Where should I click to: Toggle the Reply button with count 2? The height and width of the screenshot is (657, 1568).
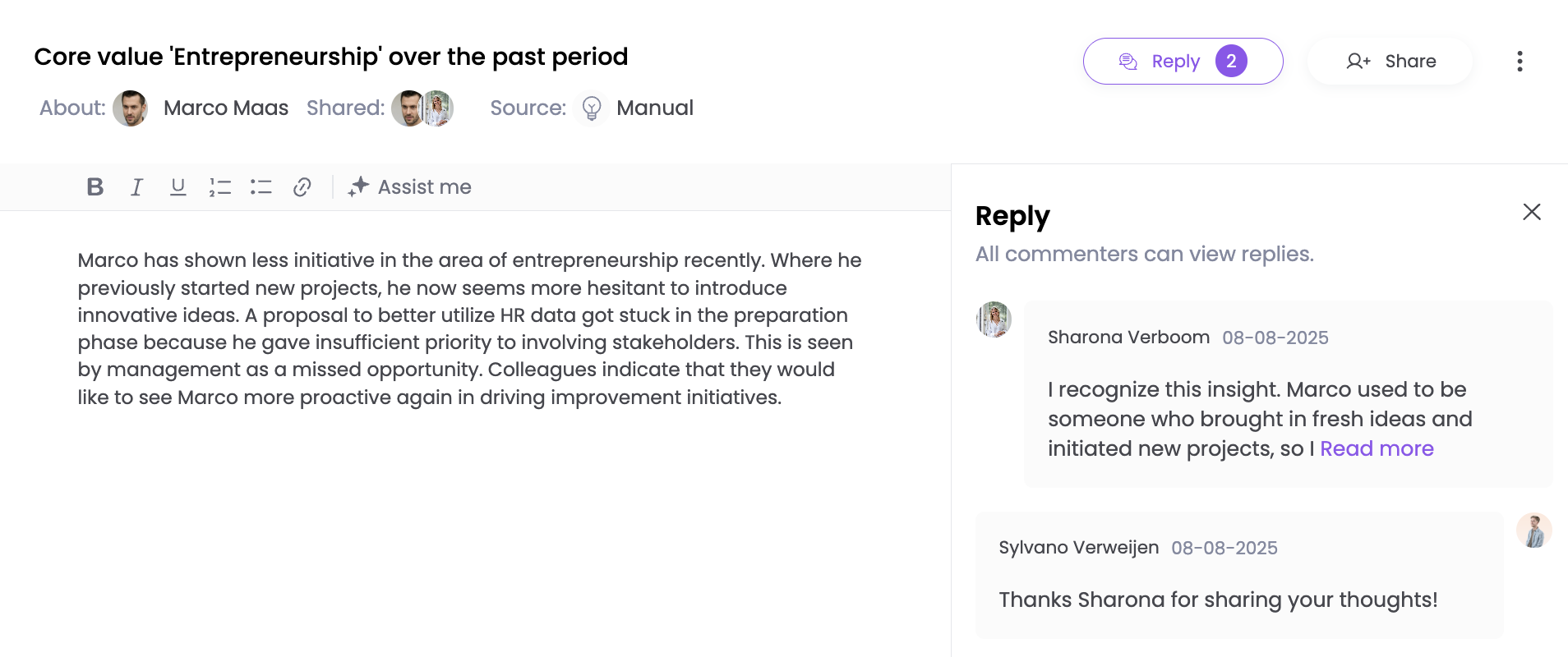tap(1183, 62)
